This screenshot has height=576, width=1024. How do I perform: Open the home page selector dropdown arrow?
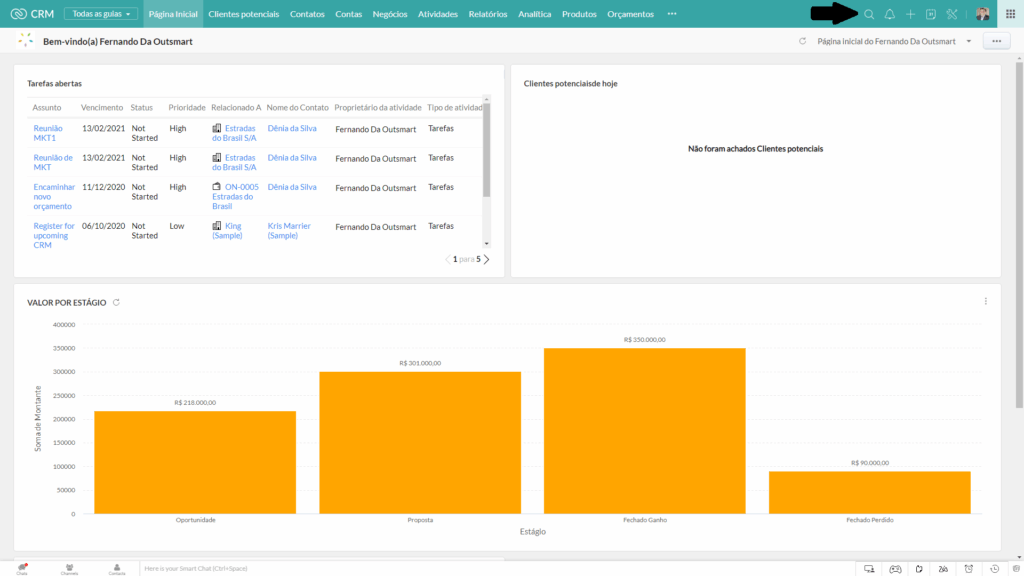pos(968,41)
